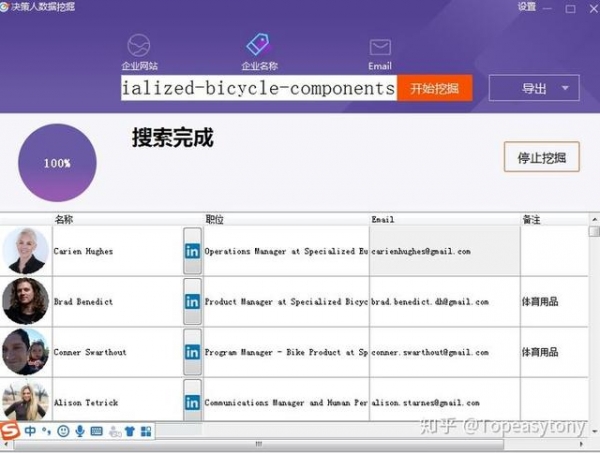Click the company name search input field

[259, 88]
